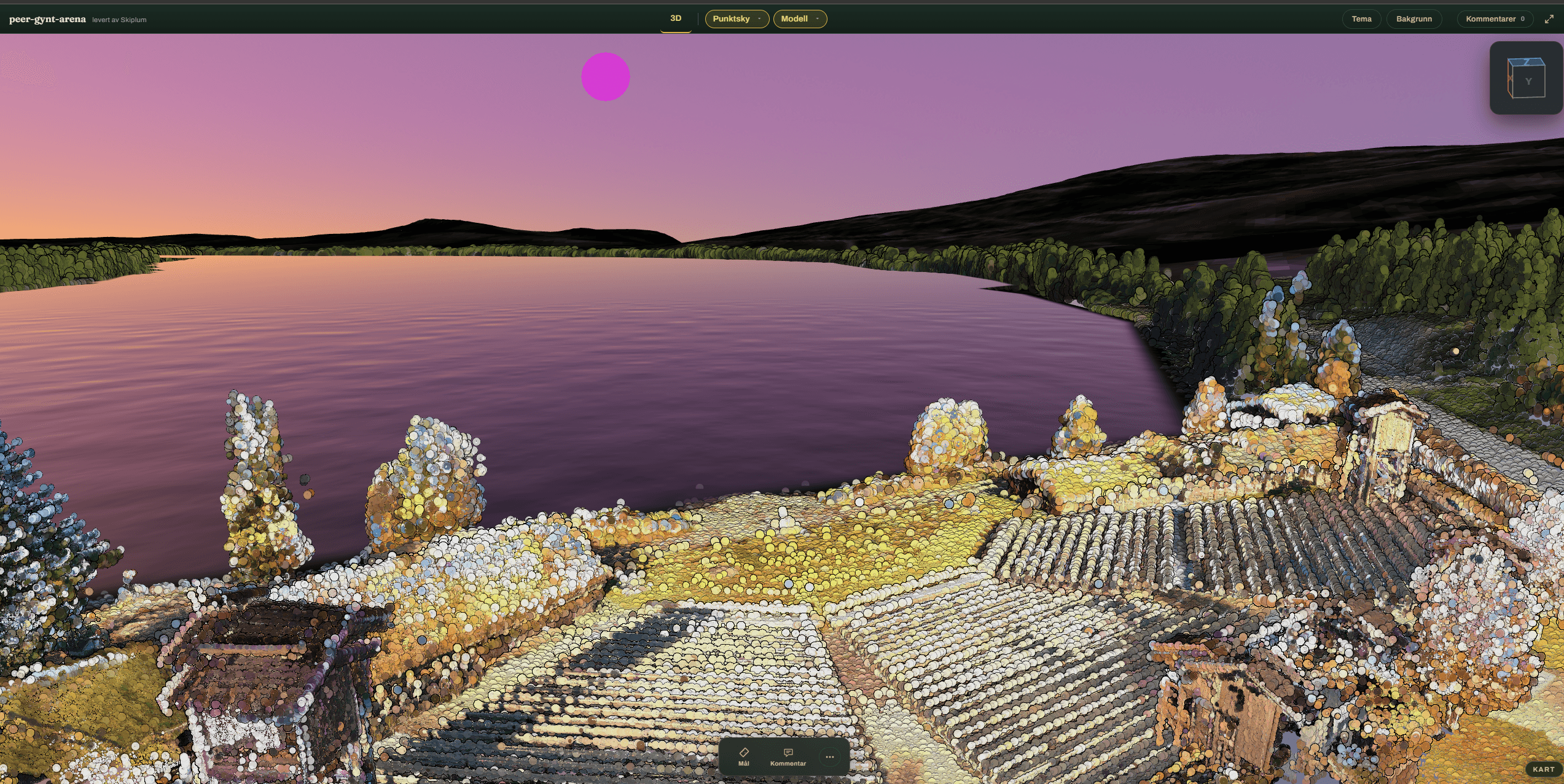This screenshot has height=784, width=1564.
Task: Click the magenta sun in the sky
Action: pos(606,77)
